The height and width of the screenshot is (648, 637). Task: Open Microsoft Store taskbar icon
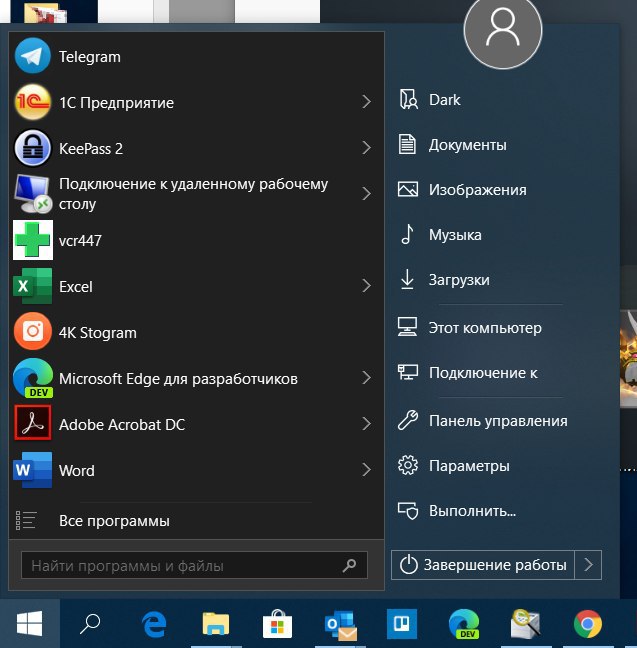click(277, 624)
